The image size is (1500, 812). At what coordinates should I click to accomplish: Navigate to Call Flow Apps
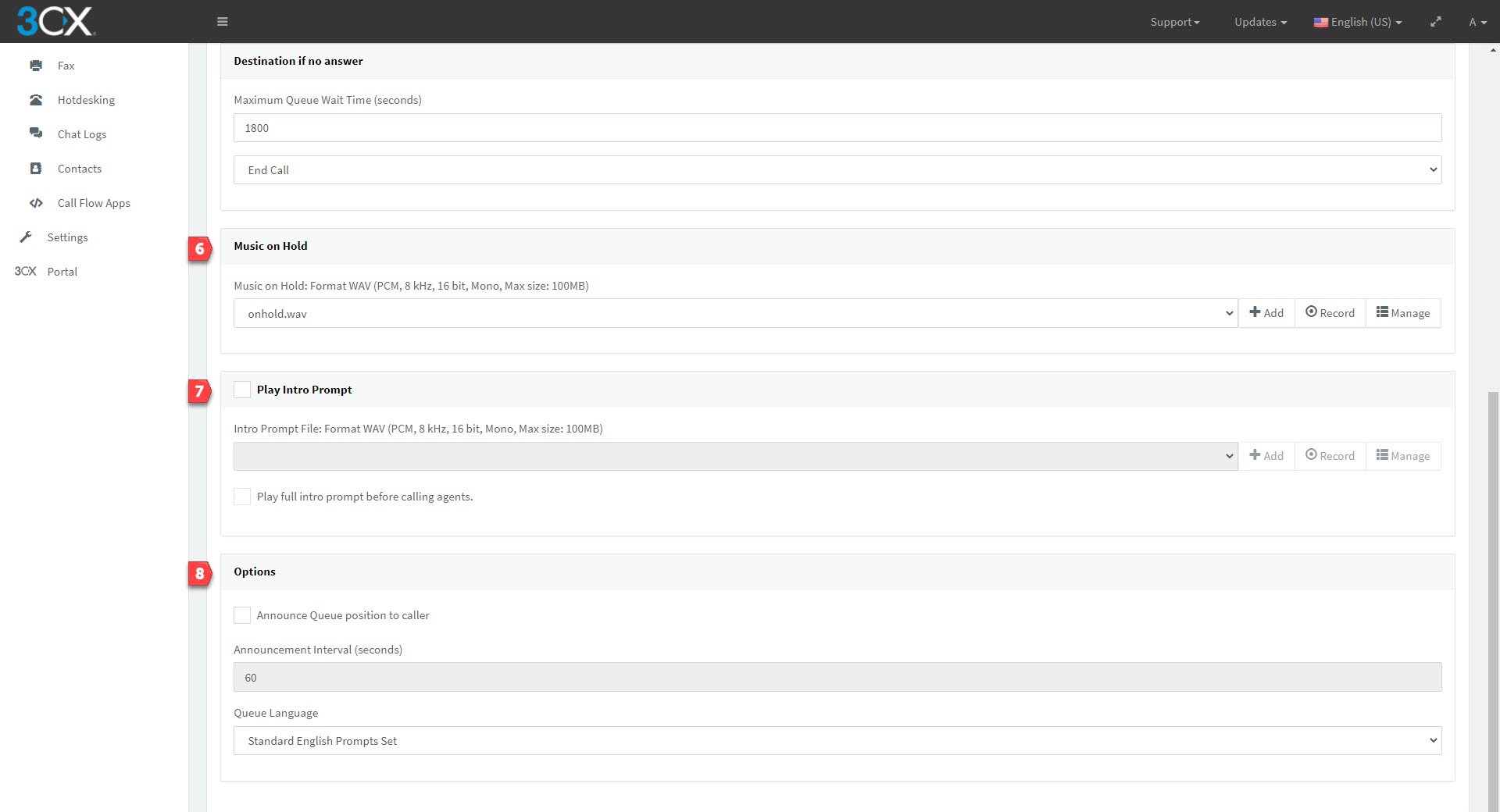click(x=94, y=203)
